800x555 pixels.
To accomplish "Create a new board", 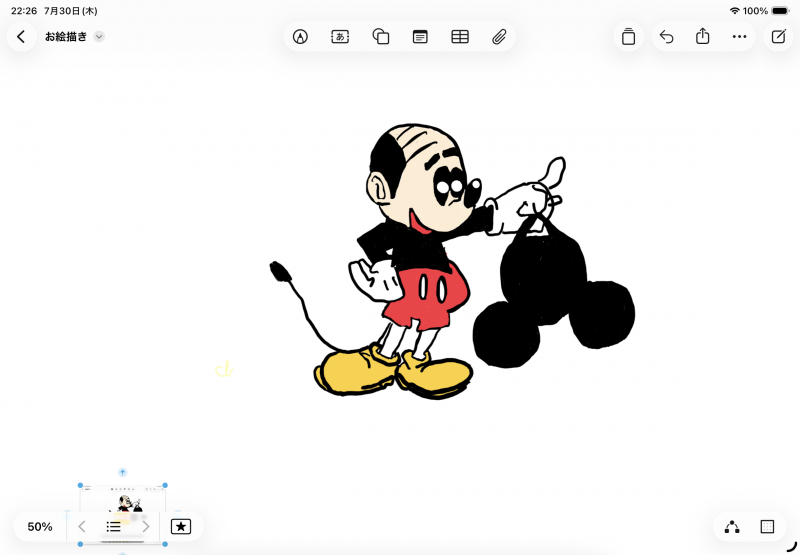I will coord(779,37).
